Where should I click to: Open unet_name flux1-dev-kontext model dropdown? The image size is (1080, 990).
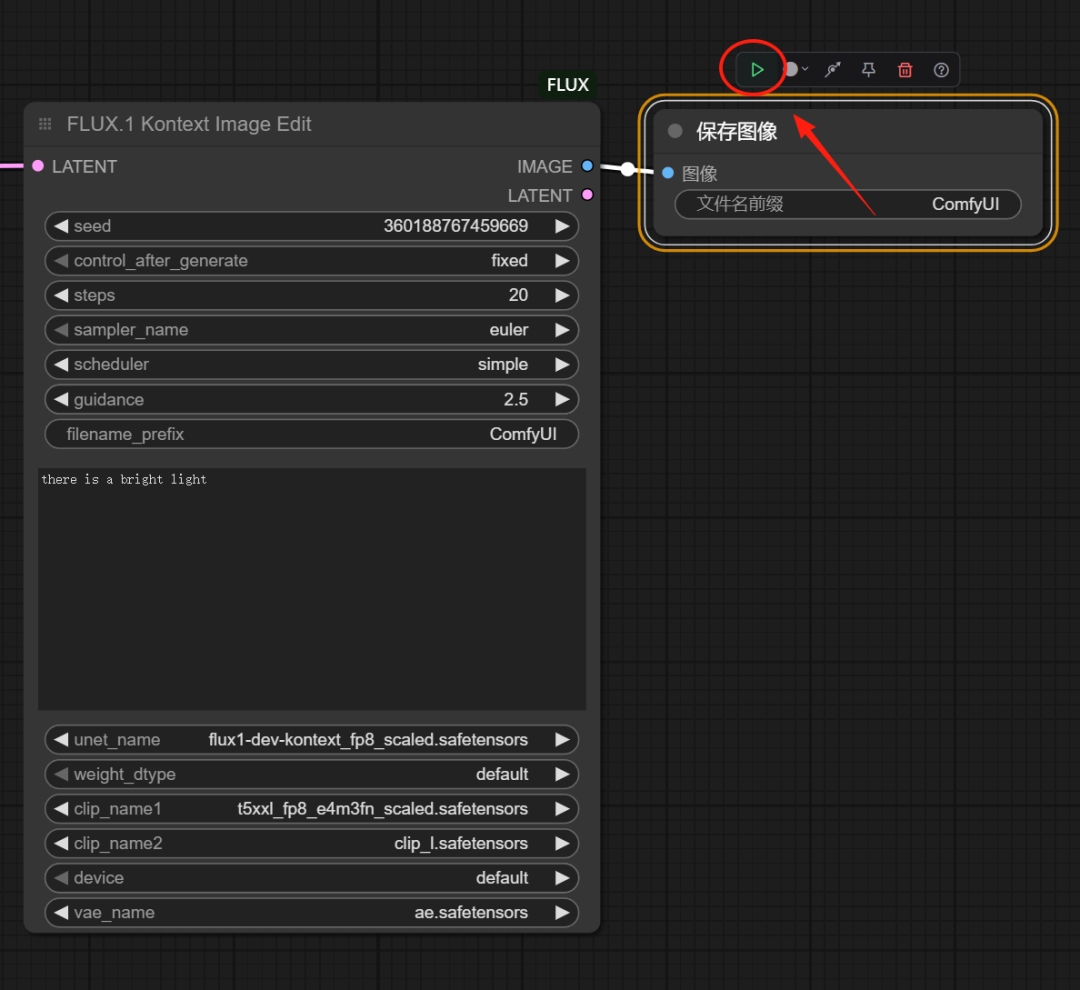pyautogui.click(x=311, y=739)
